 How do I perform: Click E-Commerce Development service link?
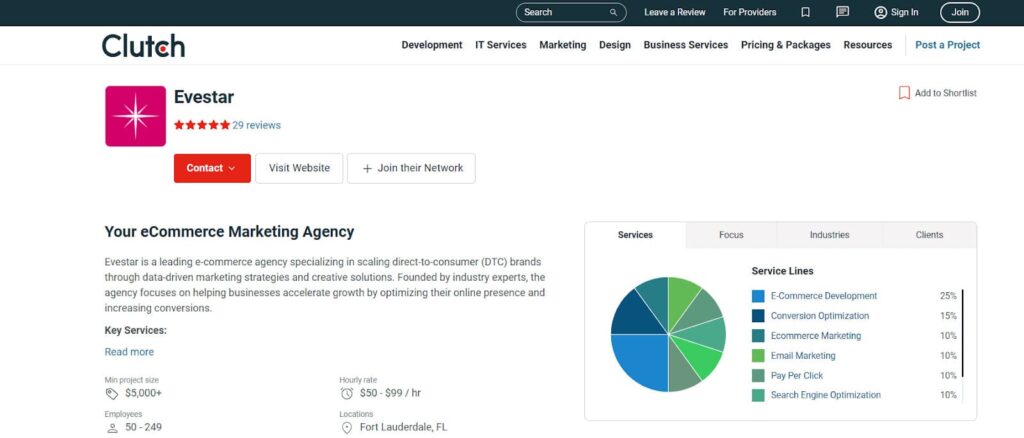tap(824, 296)
